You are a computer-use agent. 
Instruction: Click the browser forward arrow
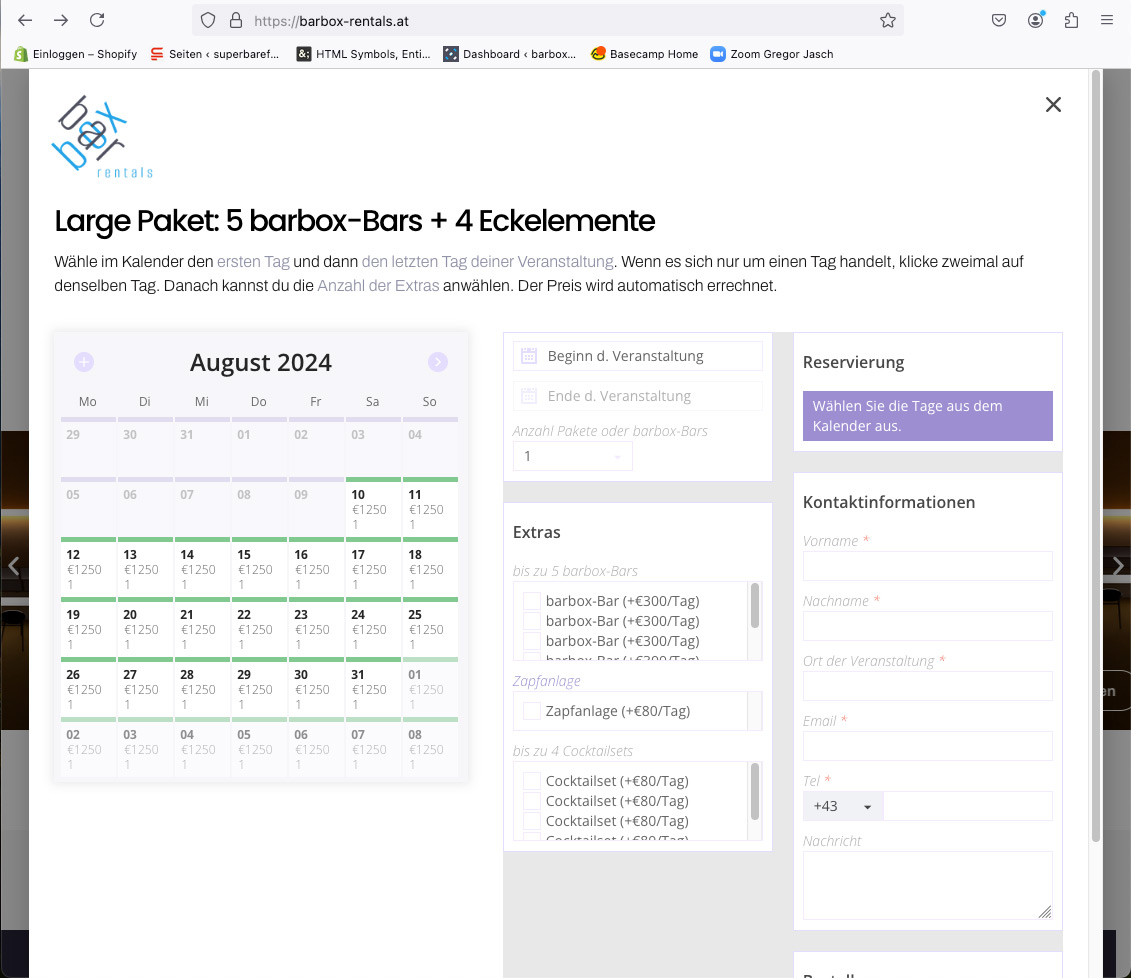pyautogui.click(x=61, y=20)
